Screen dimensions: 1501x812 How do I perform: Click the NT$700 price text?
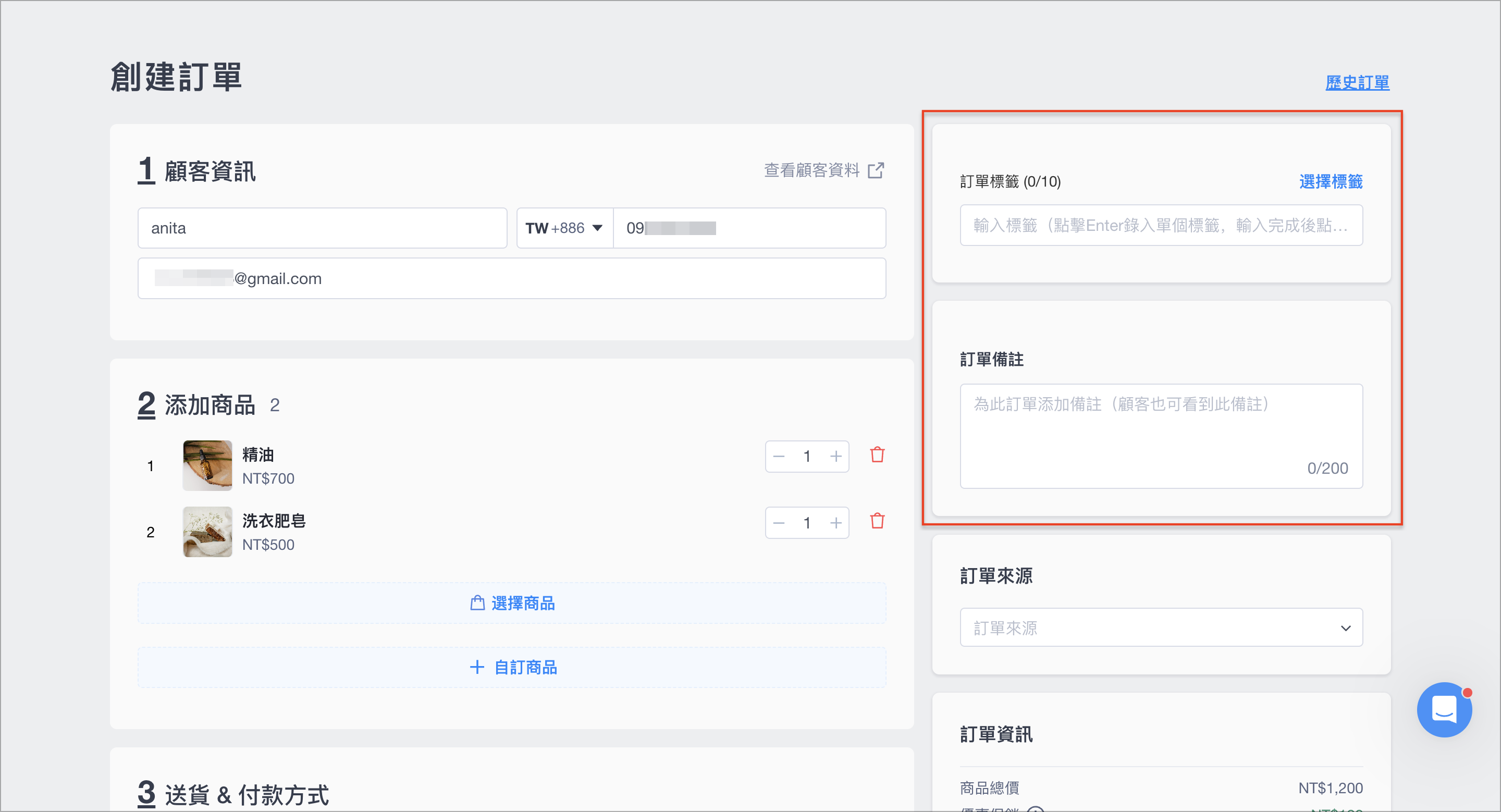click(268, 479)
